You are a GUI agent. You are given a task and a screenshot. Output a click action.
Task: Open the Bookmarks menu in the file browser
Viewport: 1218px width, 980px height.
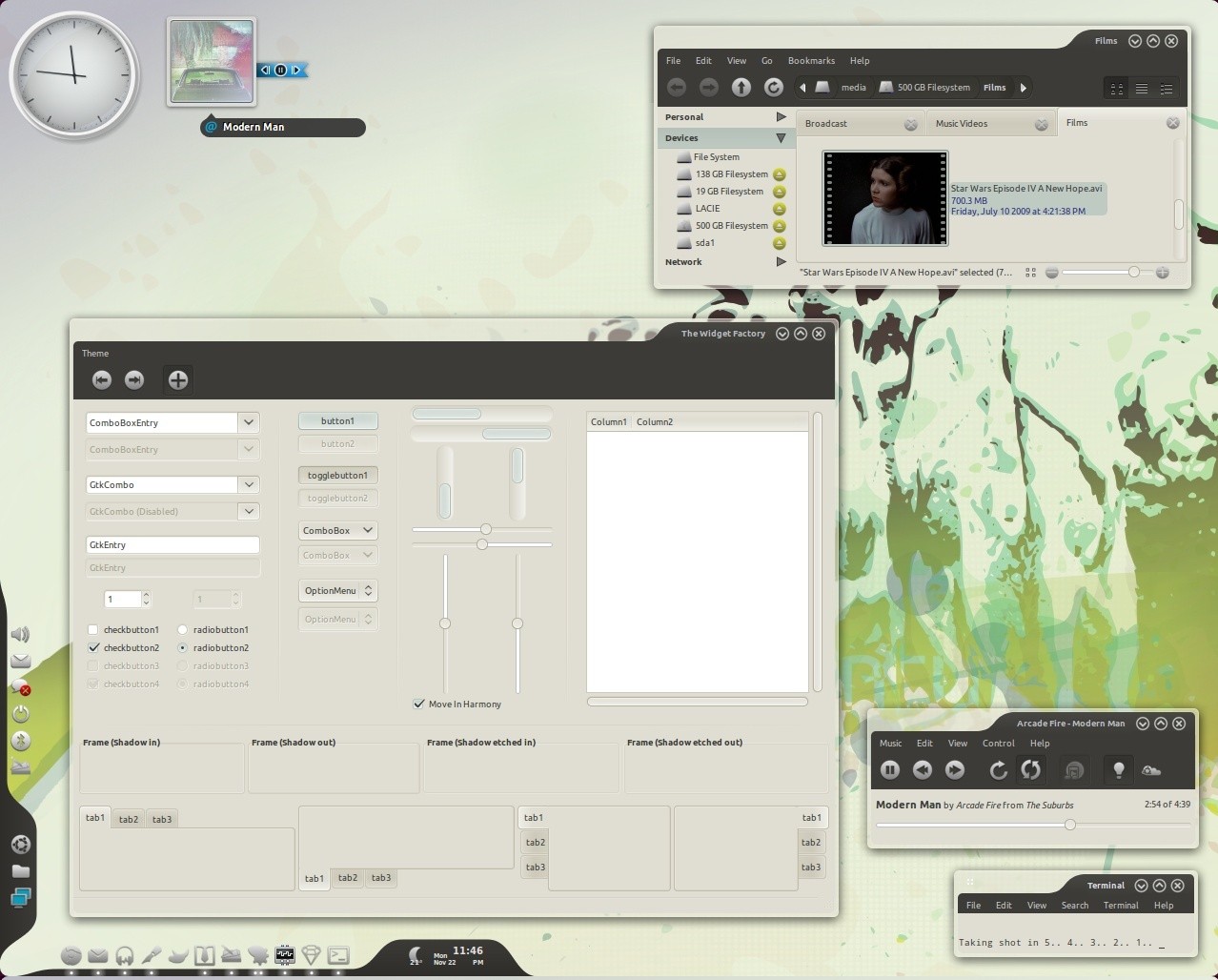coord(811,60)
